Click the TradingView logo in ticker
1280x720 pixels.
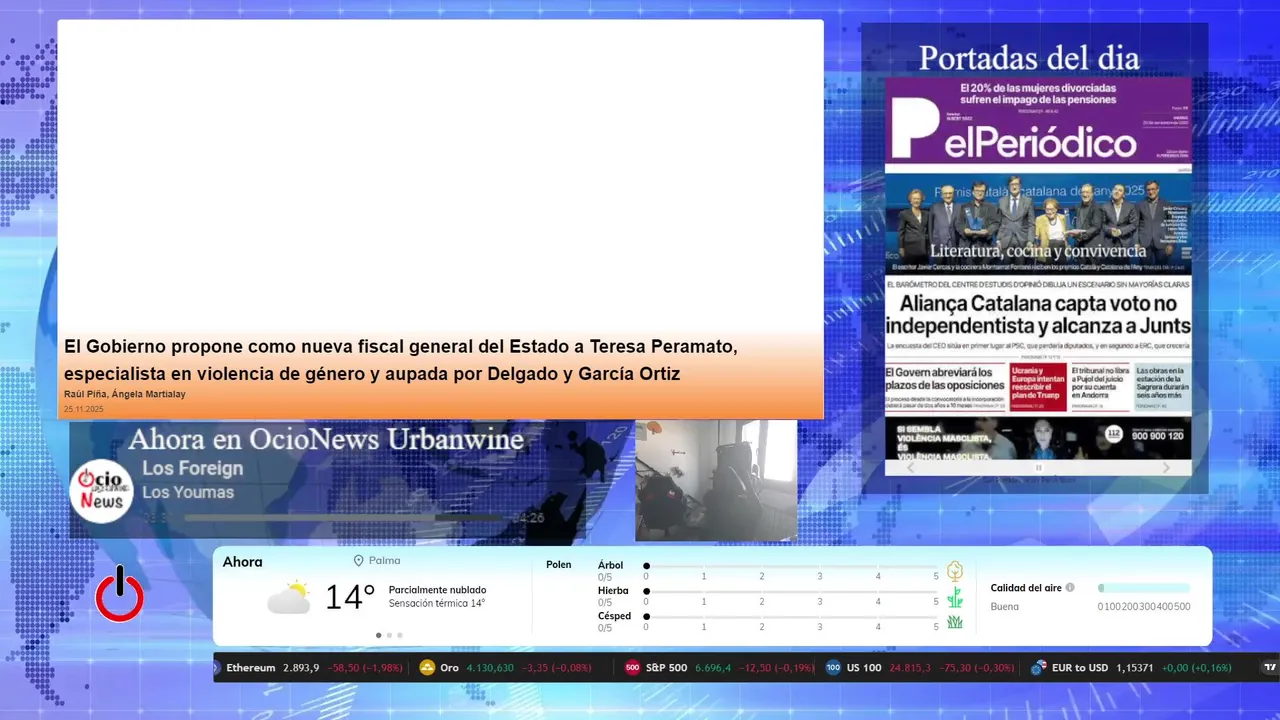(x=1270, y=668)
